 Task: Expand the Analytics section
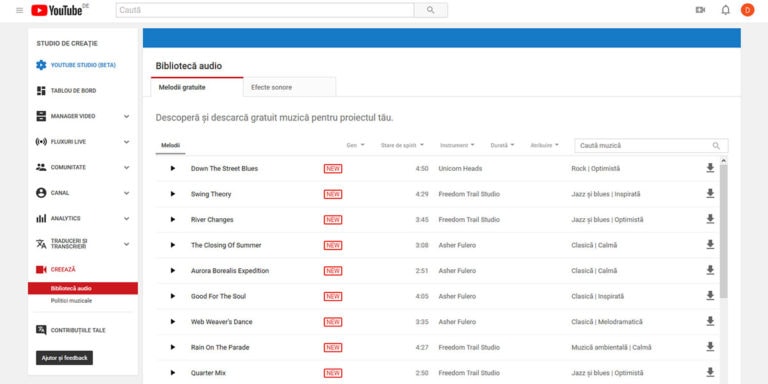tap(126, 218)
